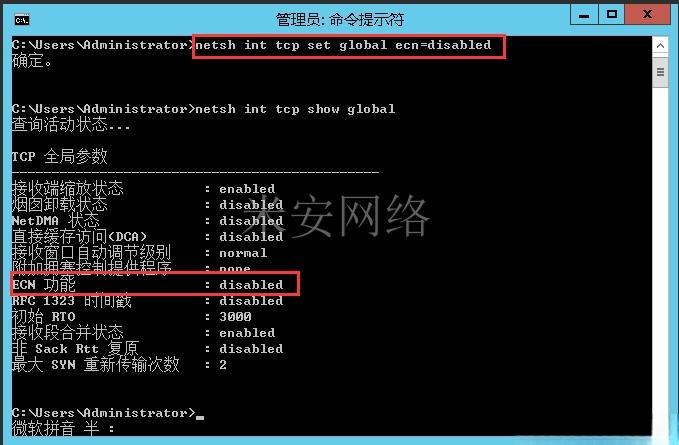Click the 最大 SYN 重新传输次数 row
Viewport: 679px width, 445px height.
(120, 364)
